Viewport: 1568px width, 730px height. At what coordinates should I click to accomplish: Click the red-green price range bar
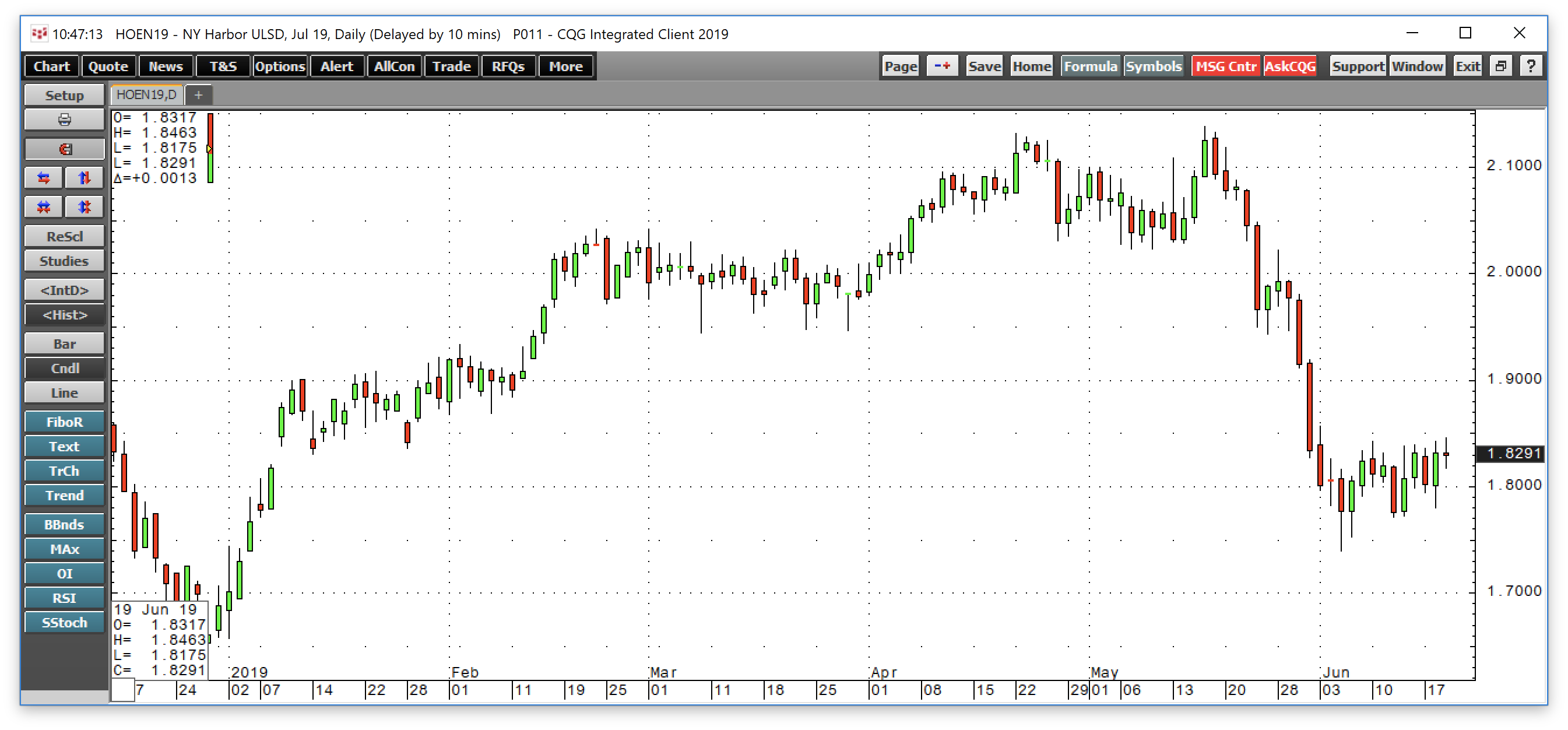coord(210,148)
